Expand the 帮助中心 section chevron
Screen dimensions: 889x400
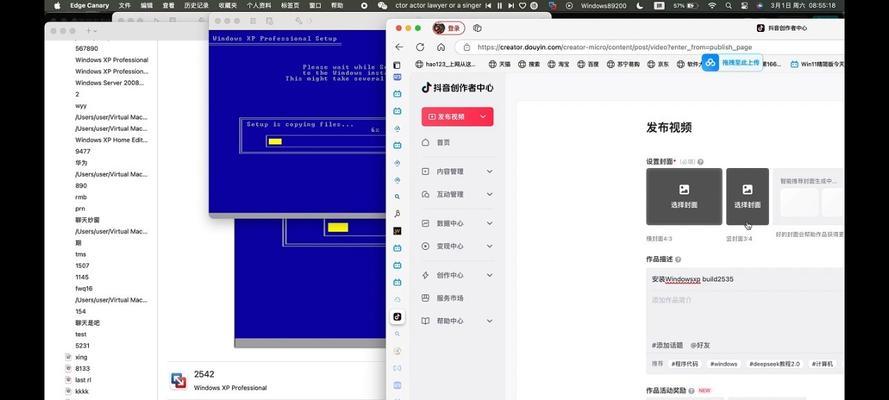(490, 321)
